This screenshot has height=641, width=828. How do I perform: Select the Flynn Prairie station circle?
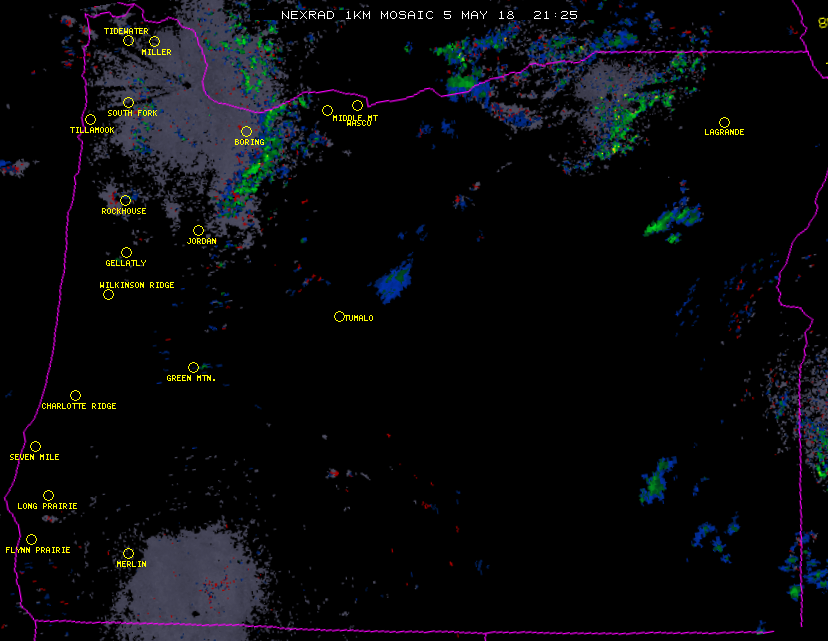tap(31, 539)
